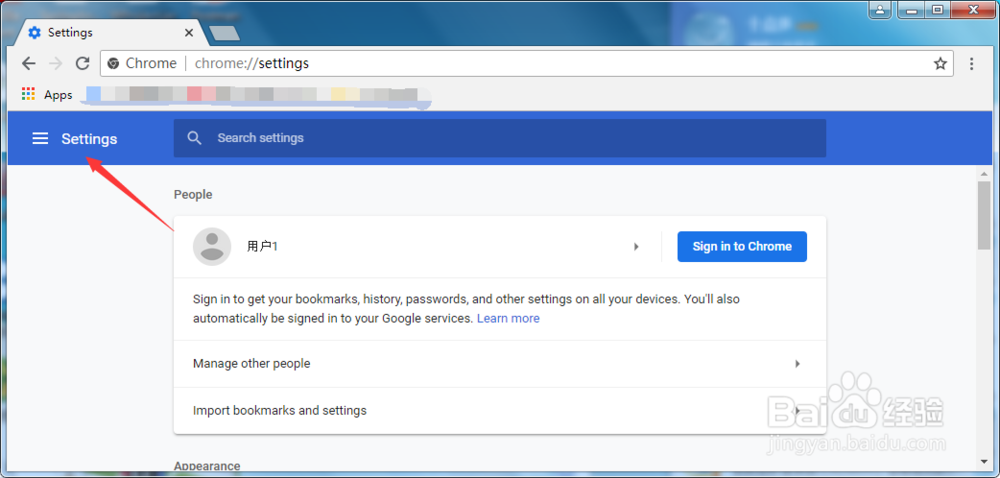Click the scrollbar down arrow
Viewport: 1000px width, 478px height.
984,461
